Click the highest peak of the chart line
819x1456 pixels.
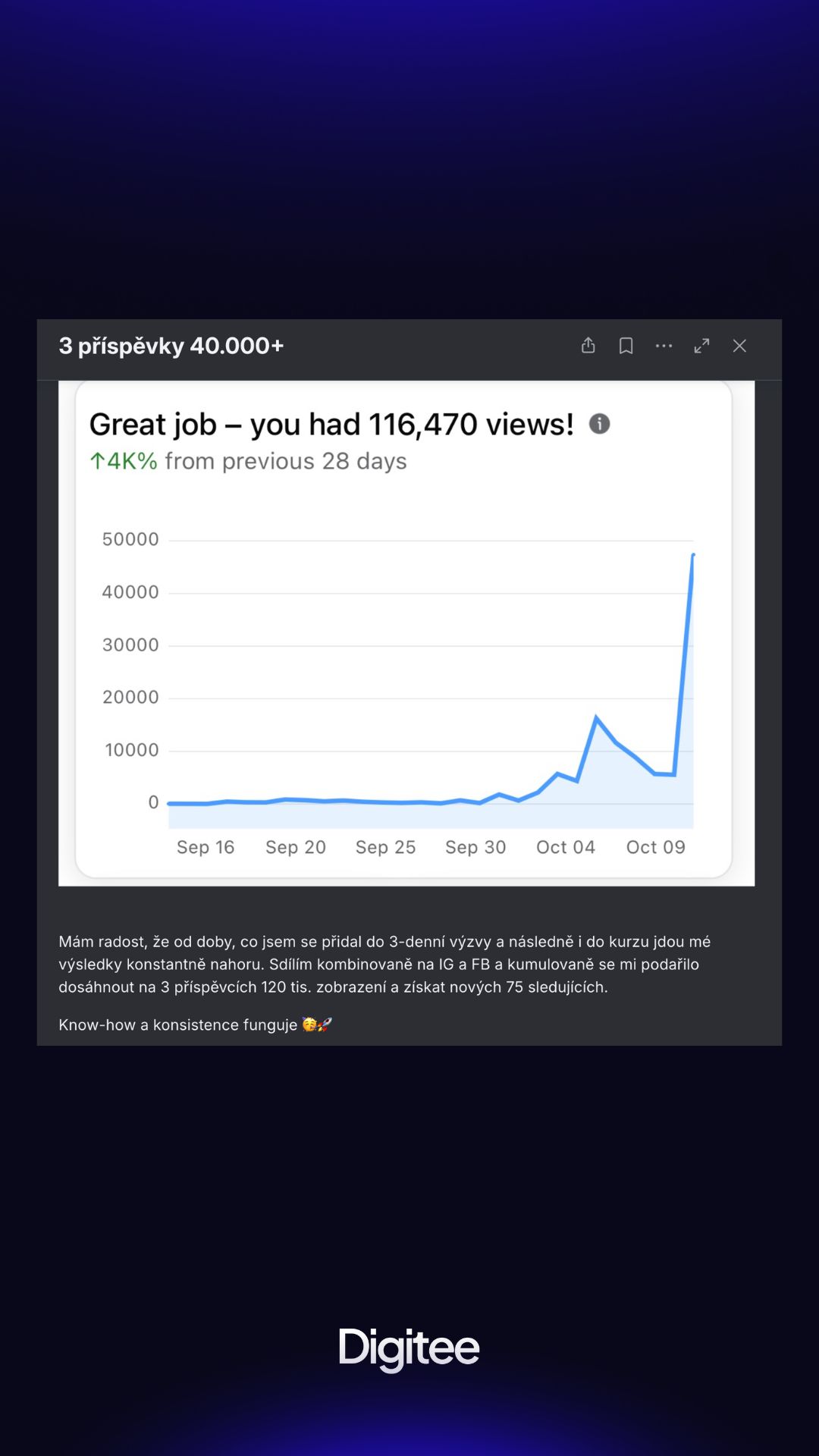point(693,555)
